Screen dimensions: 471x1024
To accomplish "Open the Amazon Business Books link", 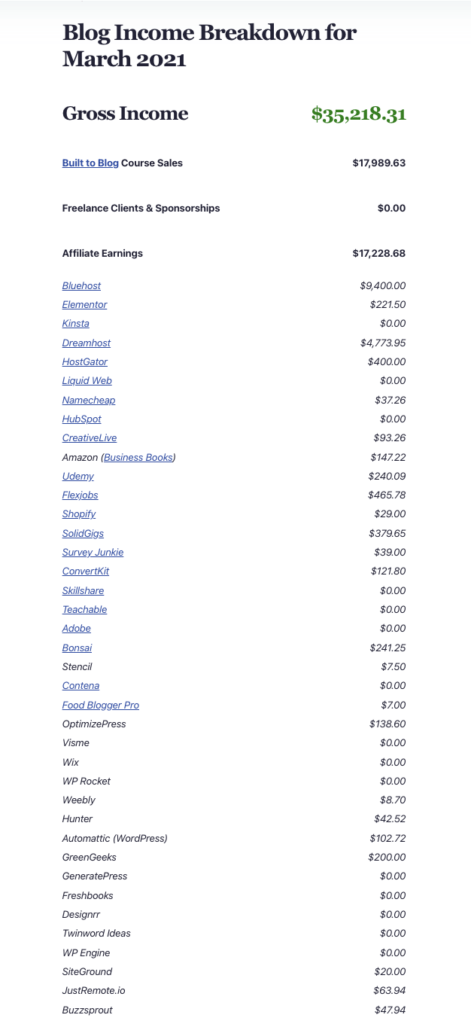I will [x=139, y=457].
